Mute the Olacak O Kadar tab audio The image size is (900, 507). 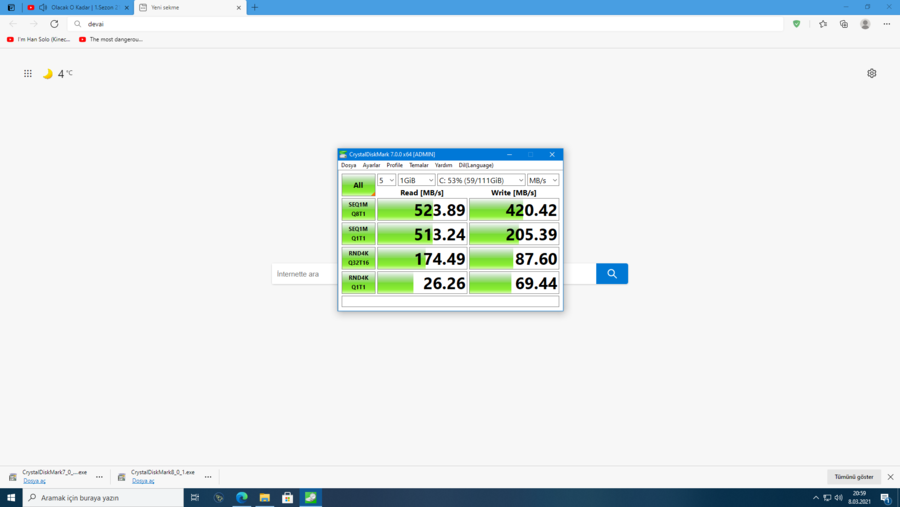[43, 7]
